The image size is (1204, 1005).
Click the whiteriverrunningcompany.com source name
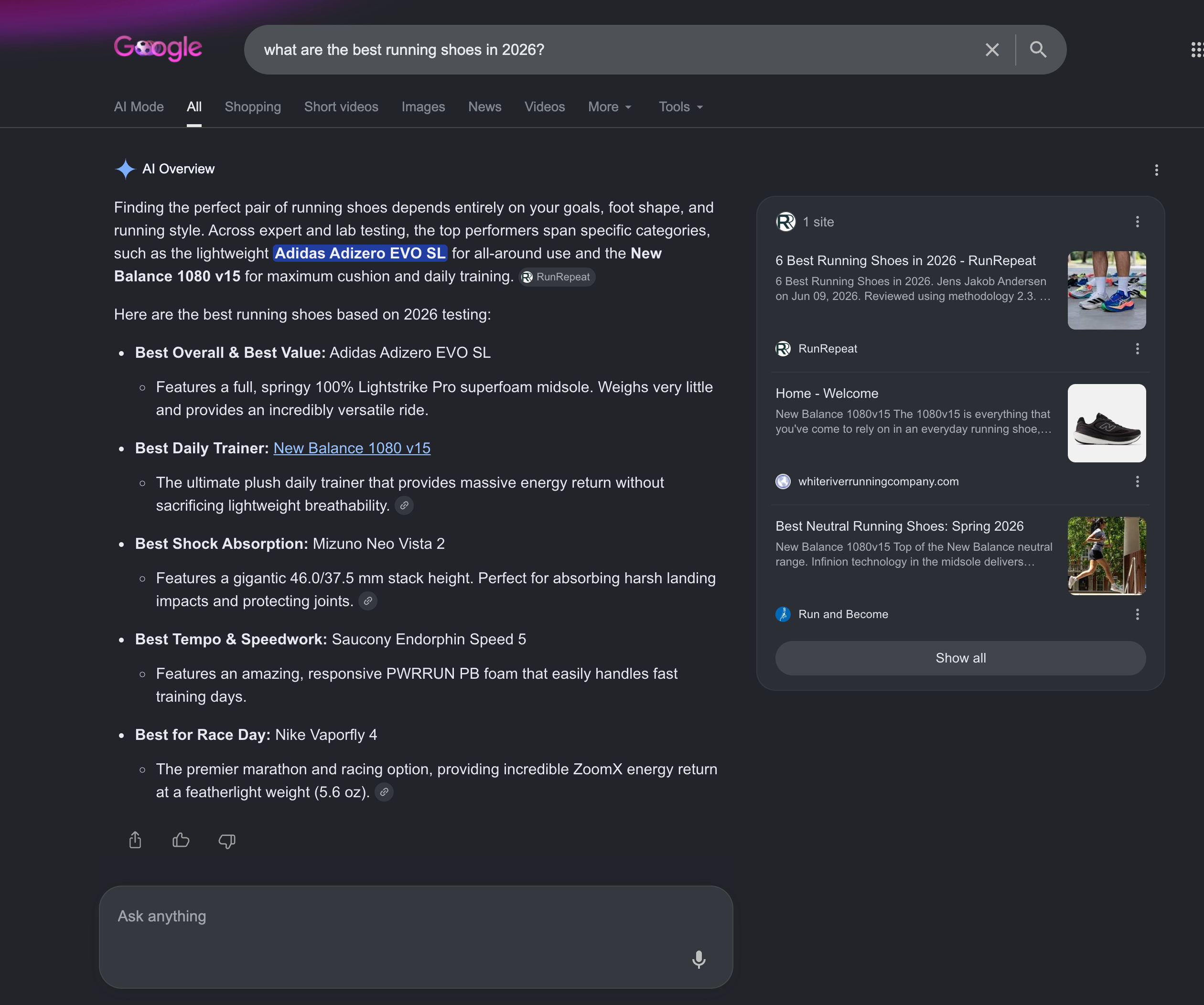(x=878, y=482)
